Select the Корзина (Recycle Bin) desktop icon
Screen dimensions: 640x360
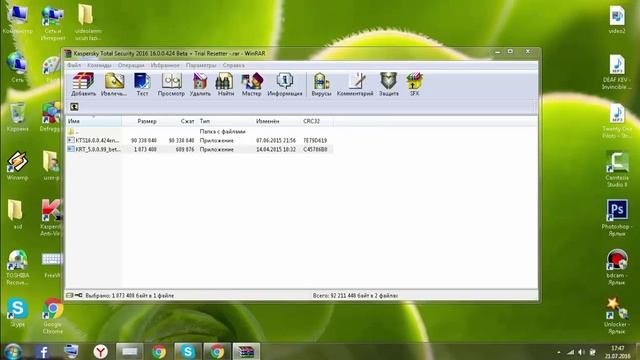pyautogui.click(x=17, y=117)
